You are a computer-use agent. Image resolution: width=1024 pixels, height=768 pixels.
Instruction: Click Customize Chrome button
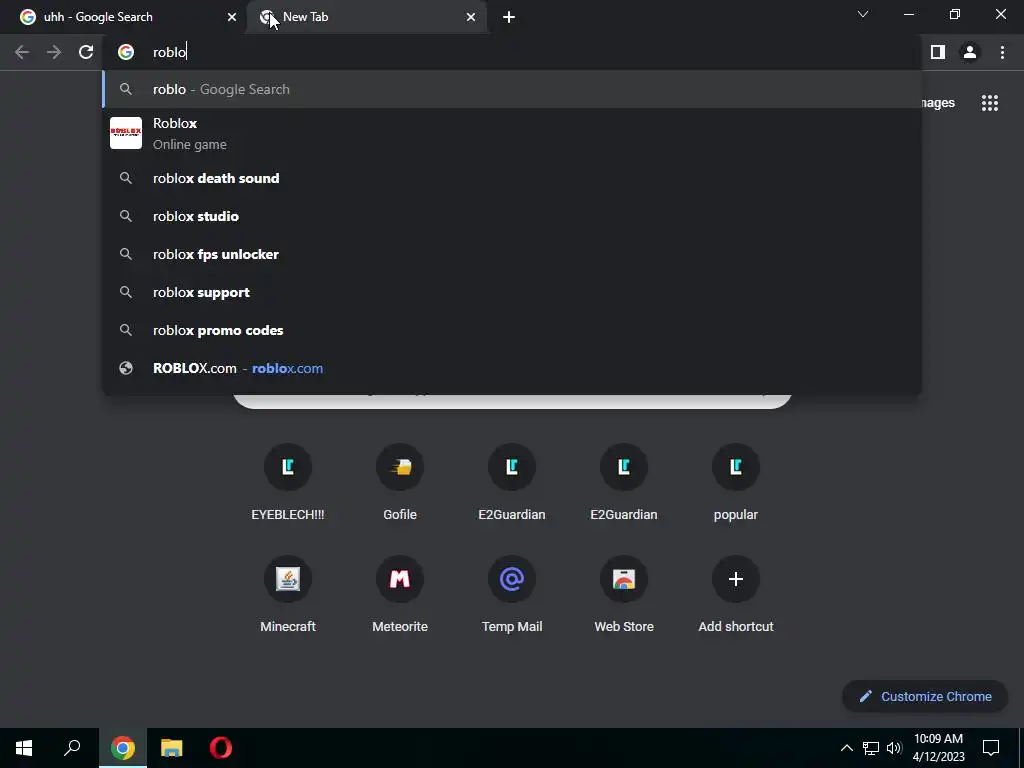coord(925,696)
